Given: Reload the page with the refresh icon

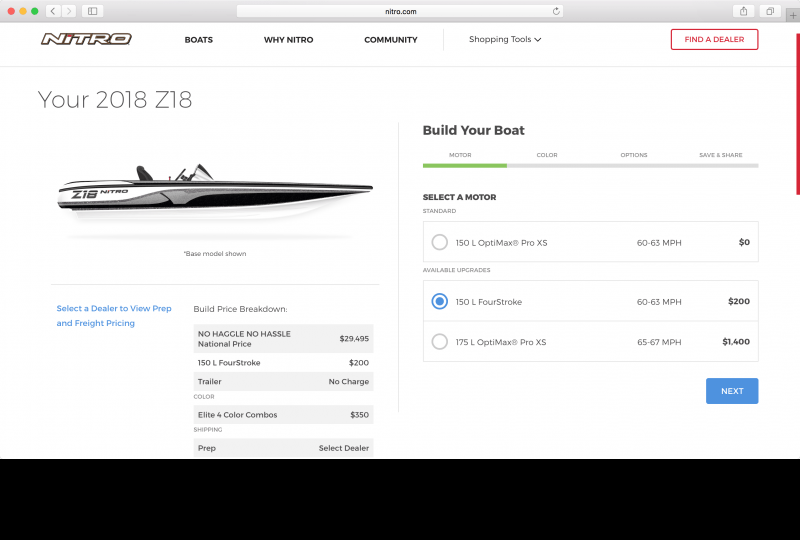Looking at the screenshot, I should click(x=556, y=11).
